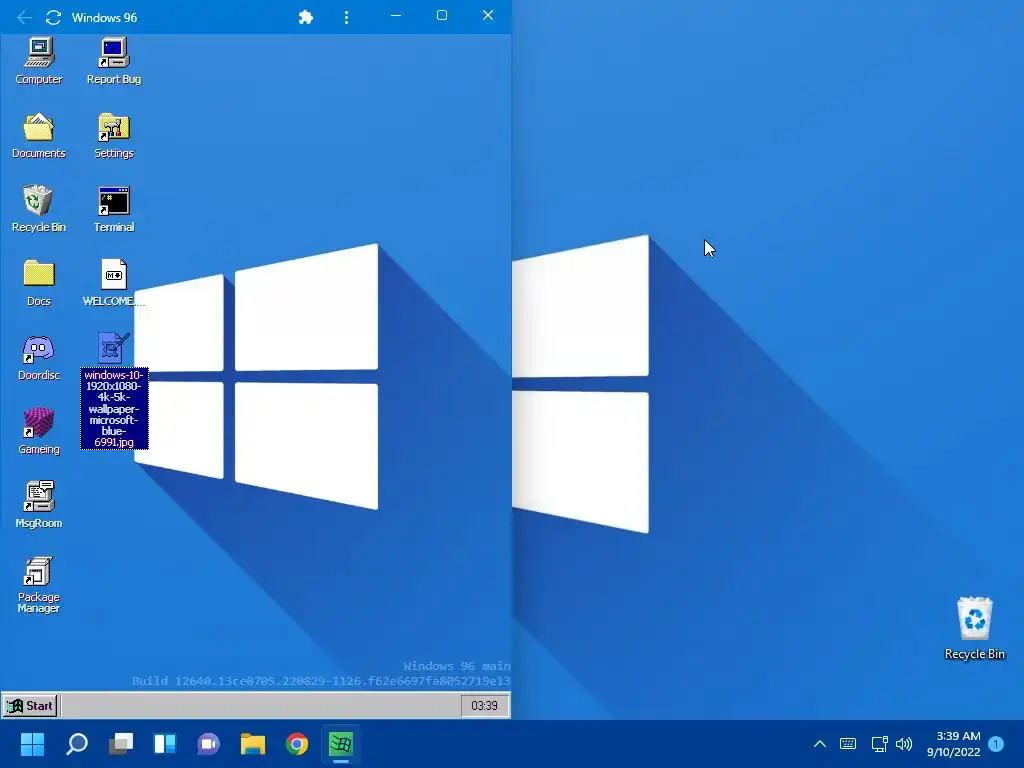The height and width of the screenshot is (768, 1024).
Task: Switch to the Windows 96 taskbar app
Action: [x=341, y=744]
